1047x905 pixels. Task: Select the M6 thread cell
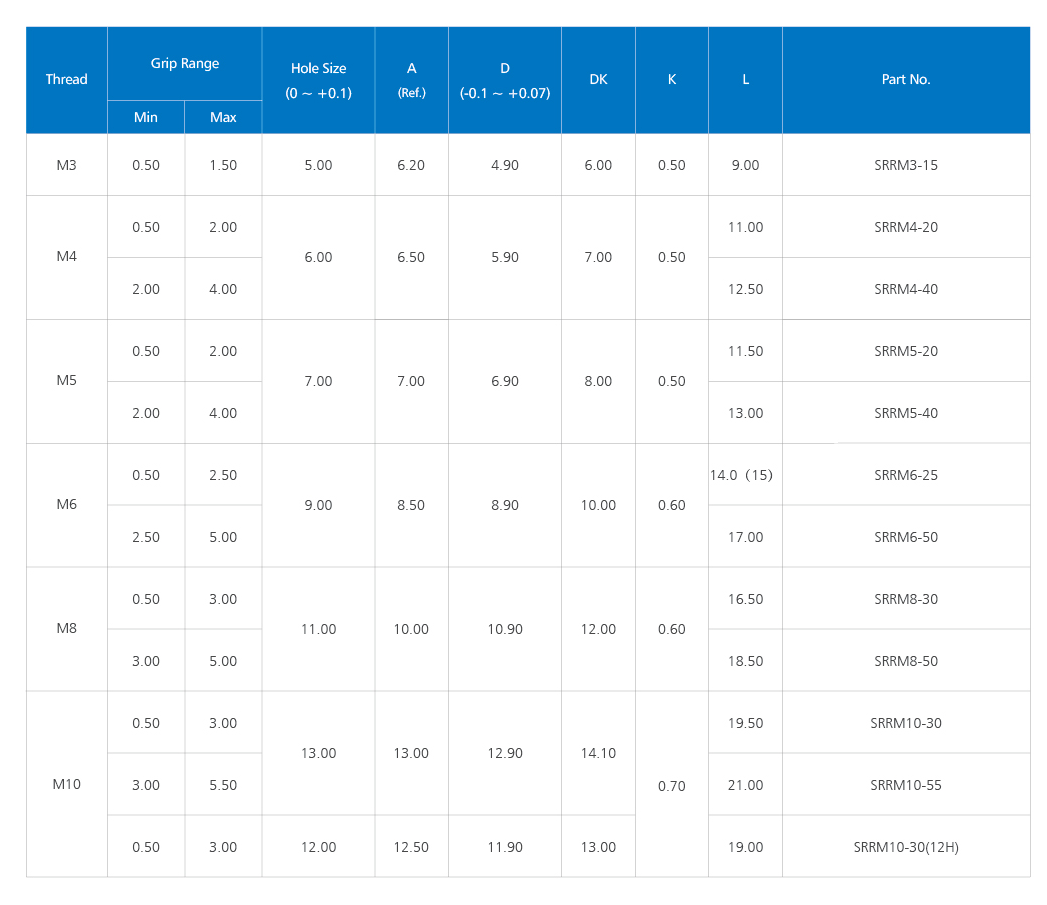pos(66,505)
